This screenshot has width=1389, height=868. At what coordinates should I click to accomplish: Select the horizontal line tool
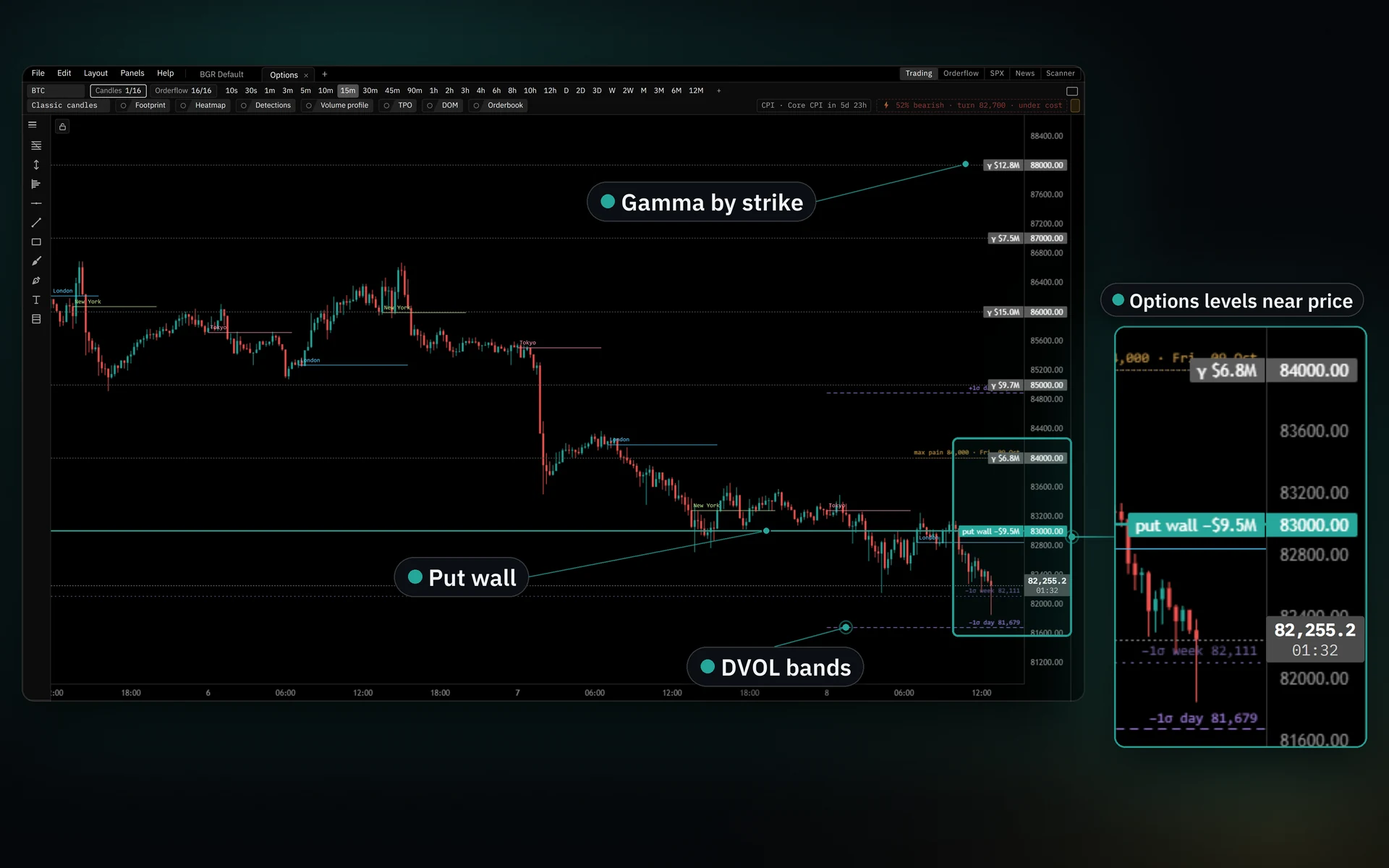36,203
